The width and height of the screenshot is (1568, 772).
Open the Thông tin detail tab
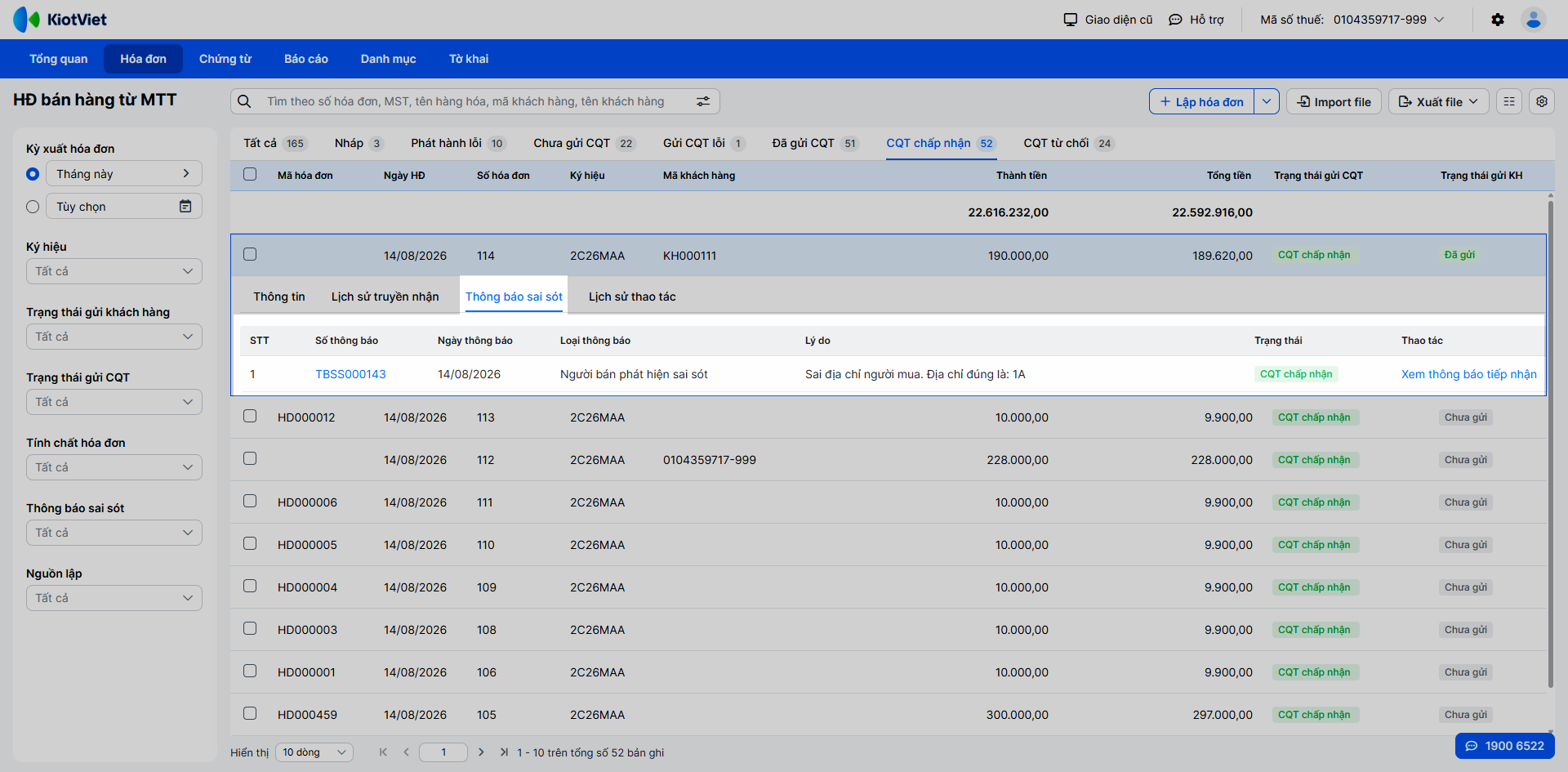[279, 297]
